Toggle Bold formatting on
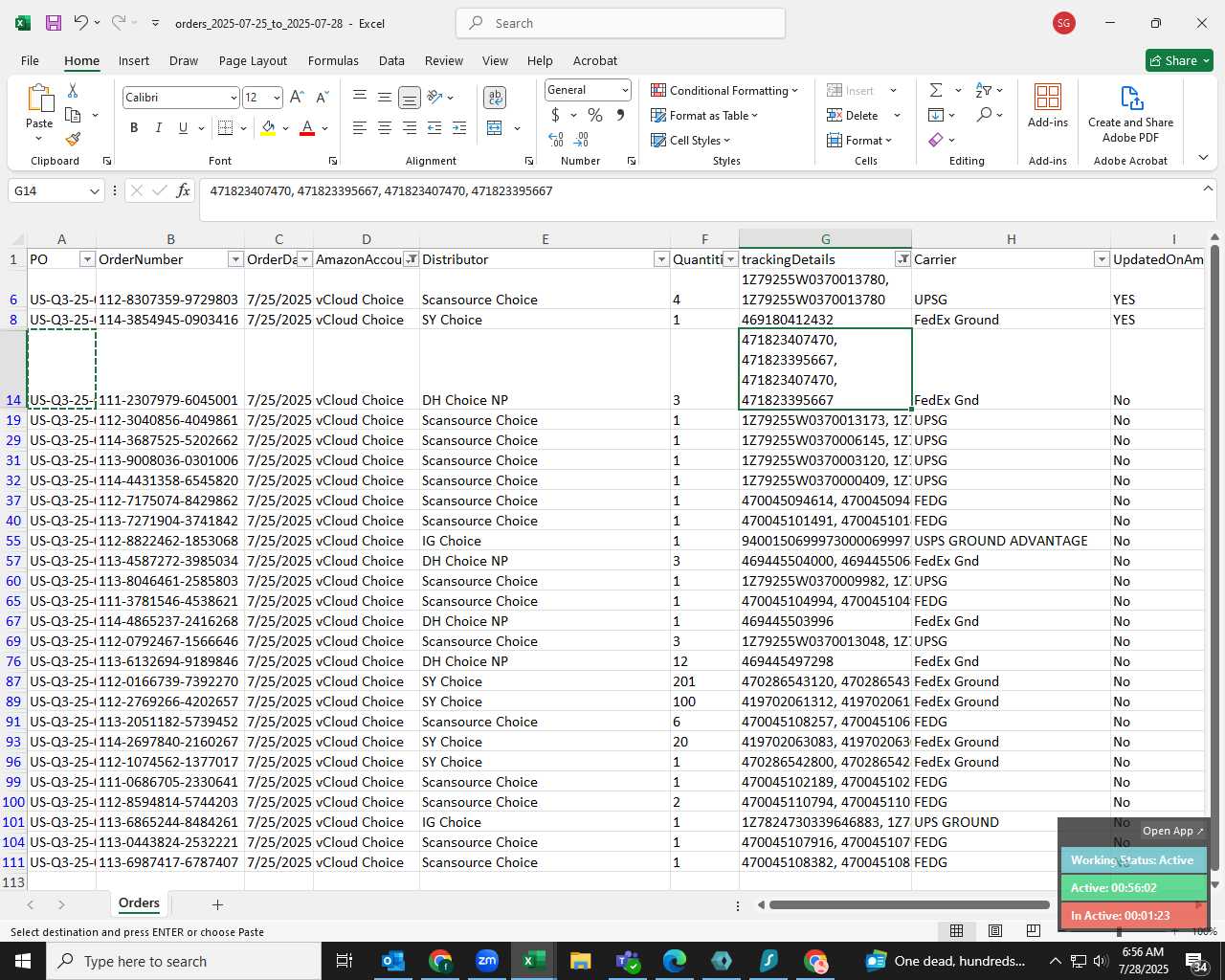This screenshot has height=980, width=1225. [x=134, y=128]
